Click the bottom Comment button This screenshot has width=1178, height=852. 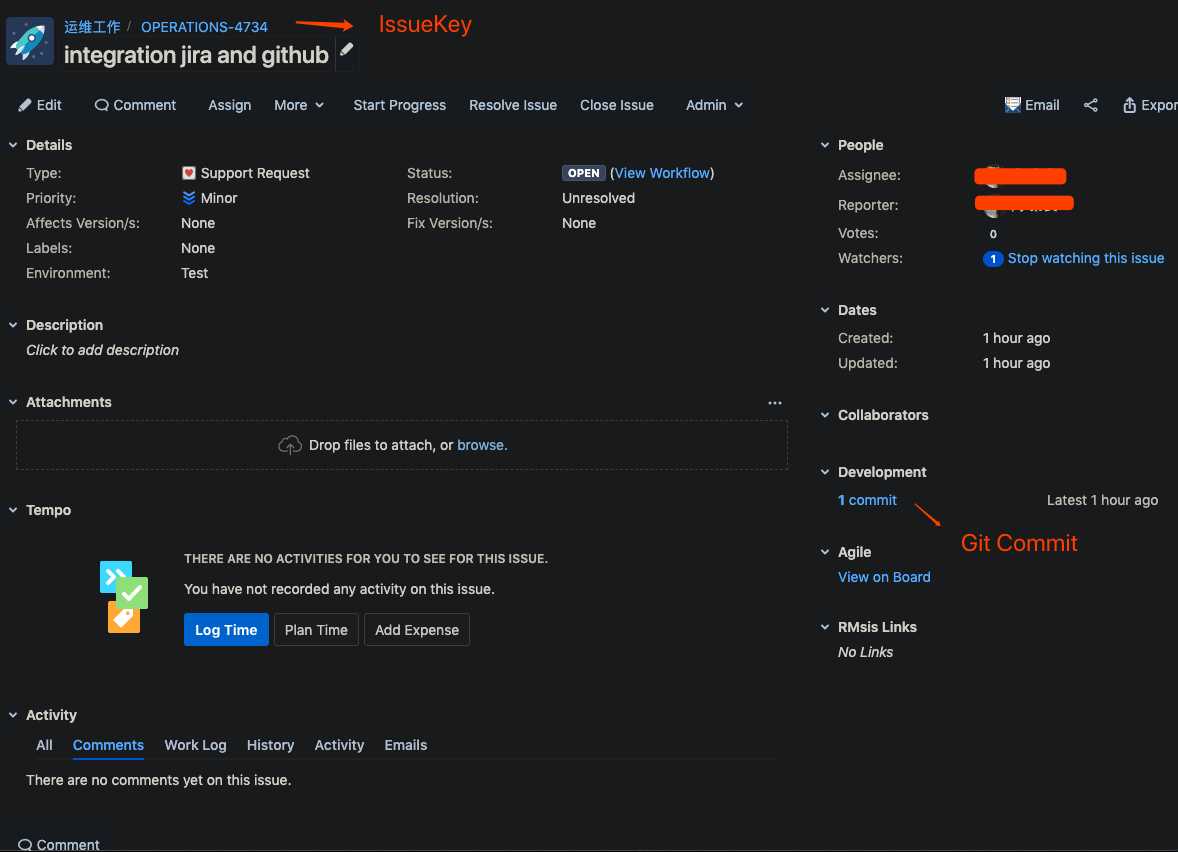point(59,844)
